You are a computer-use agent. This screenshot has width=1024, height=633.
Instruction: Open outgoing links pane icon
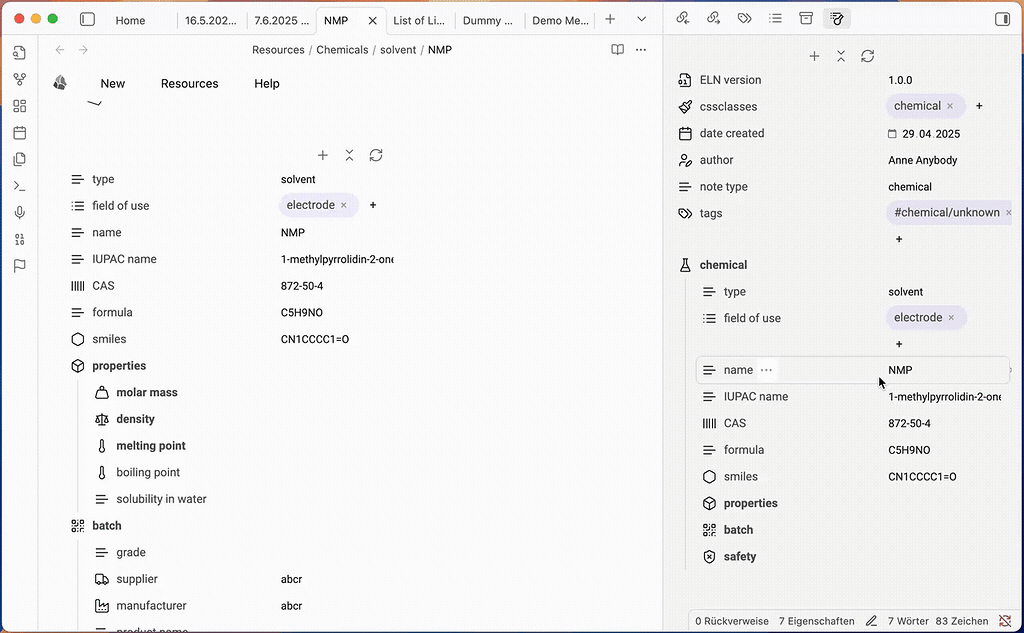pyautogui.click(x=713, y=18)
